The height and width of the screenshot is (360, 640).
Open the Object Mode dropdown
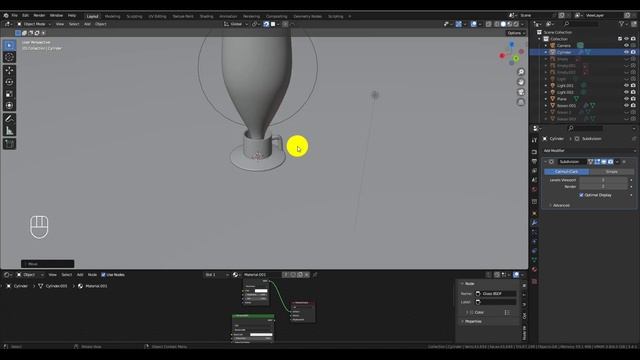pyautogui.click(x=34, y=24)
